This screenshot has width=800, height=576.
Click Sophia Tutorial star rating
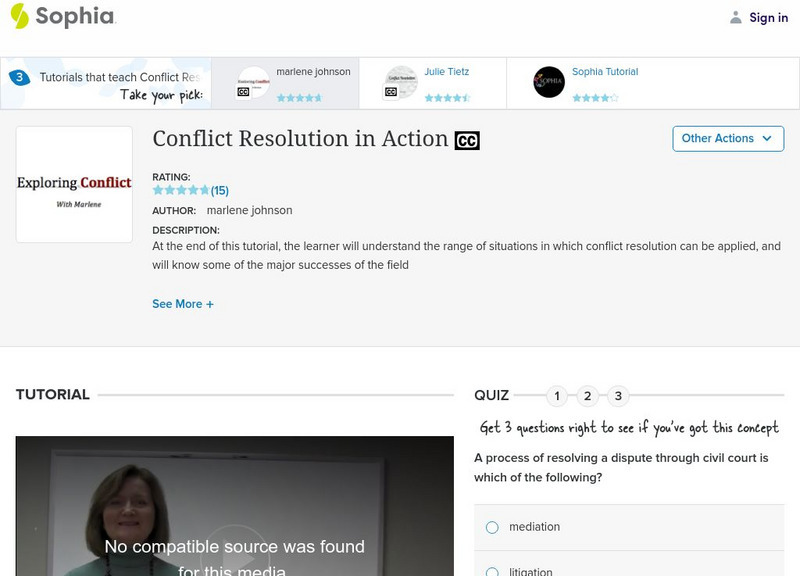point(595,97)
